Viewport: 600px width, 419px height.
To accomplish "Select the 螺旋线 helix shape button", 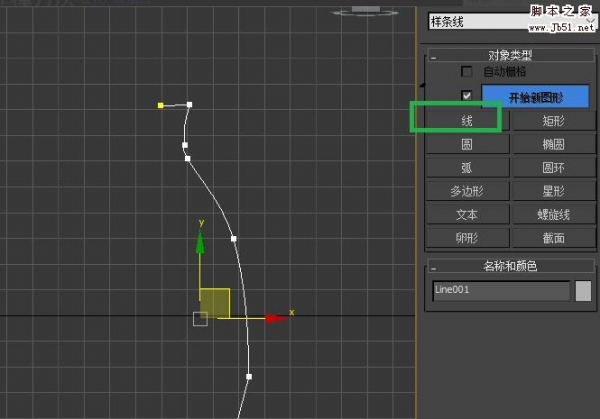I will tap(553, 214).
